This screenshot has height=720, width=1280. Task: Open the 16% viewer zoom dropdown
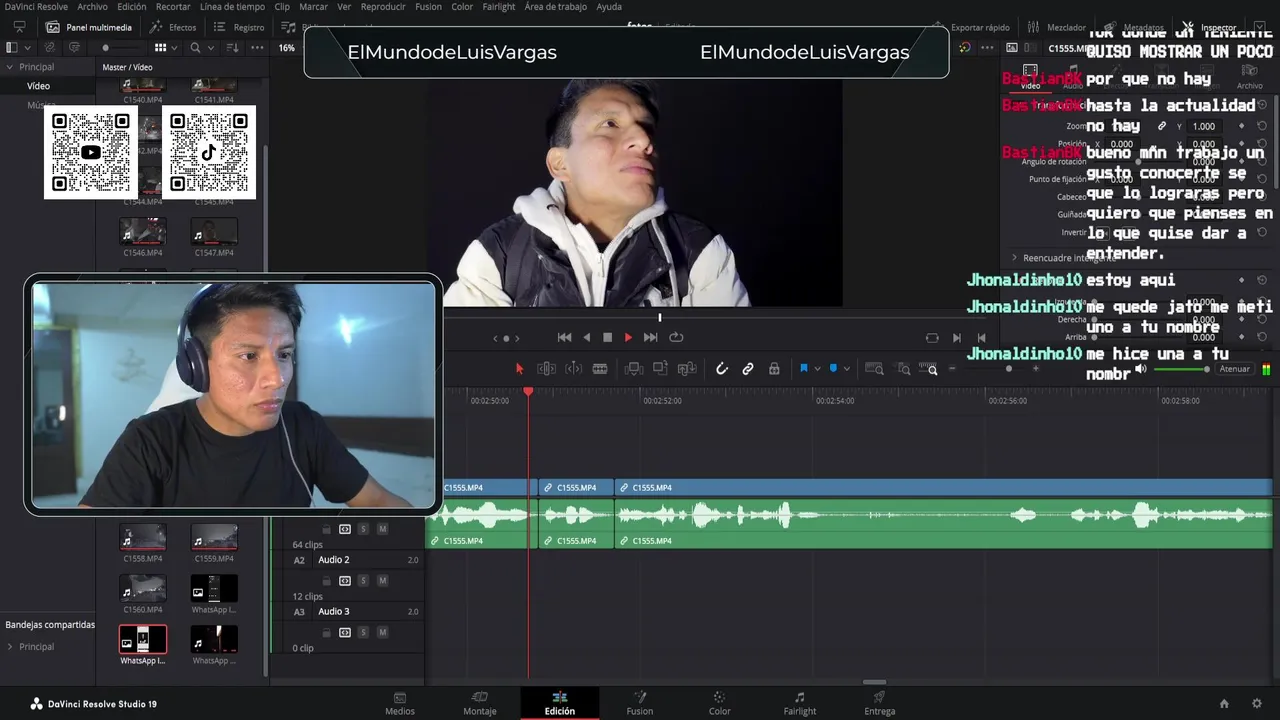[x=287, y=47]
